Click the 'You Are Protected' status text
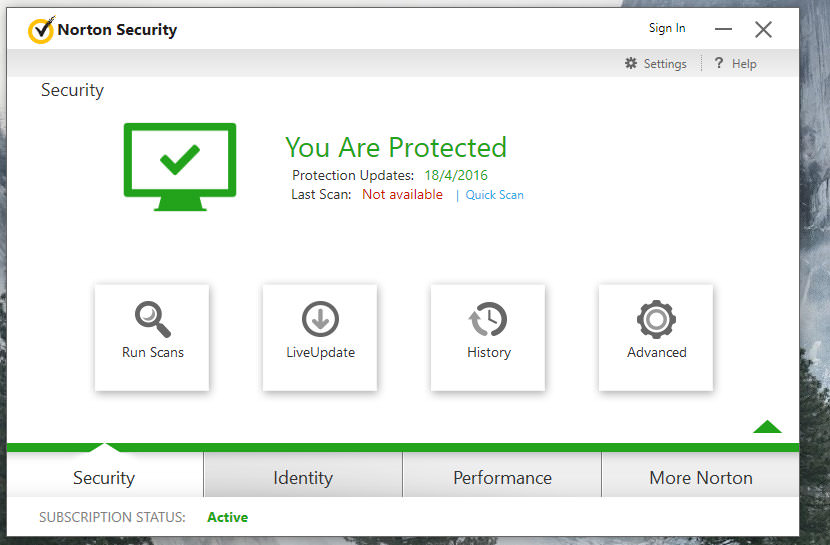The image size is (830, 545). pos(395,147)
